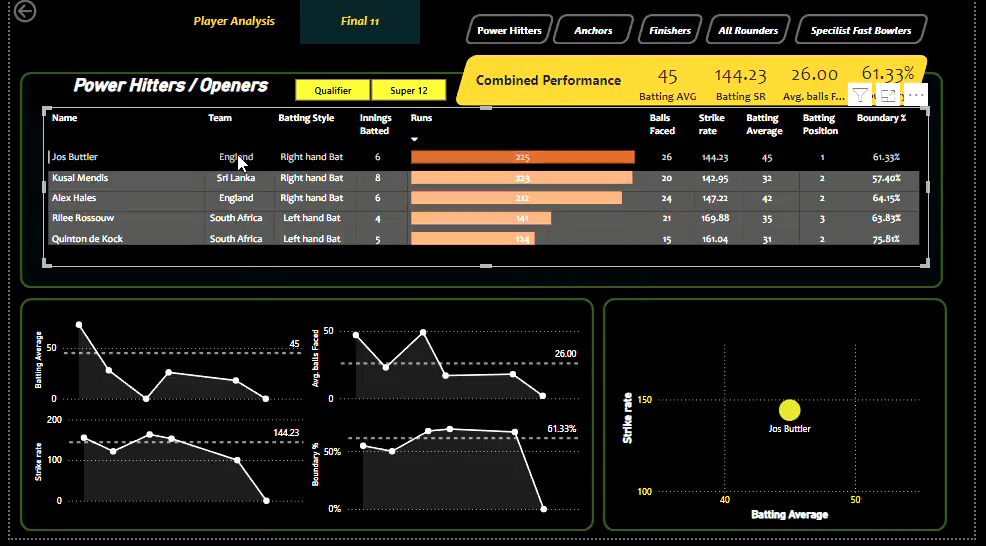Image resolution: width=986 pixels, height=546 pixels.
Task: Show the Finishers player group
Action: [x=670, y=31]
